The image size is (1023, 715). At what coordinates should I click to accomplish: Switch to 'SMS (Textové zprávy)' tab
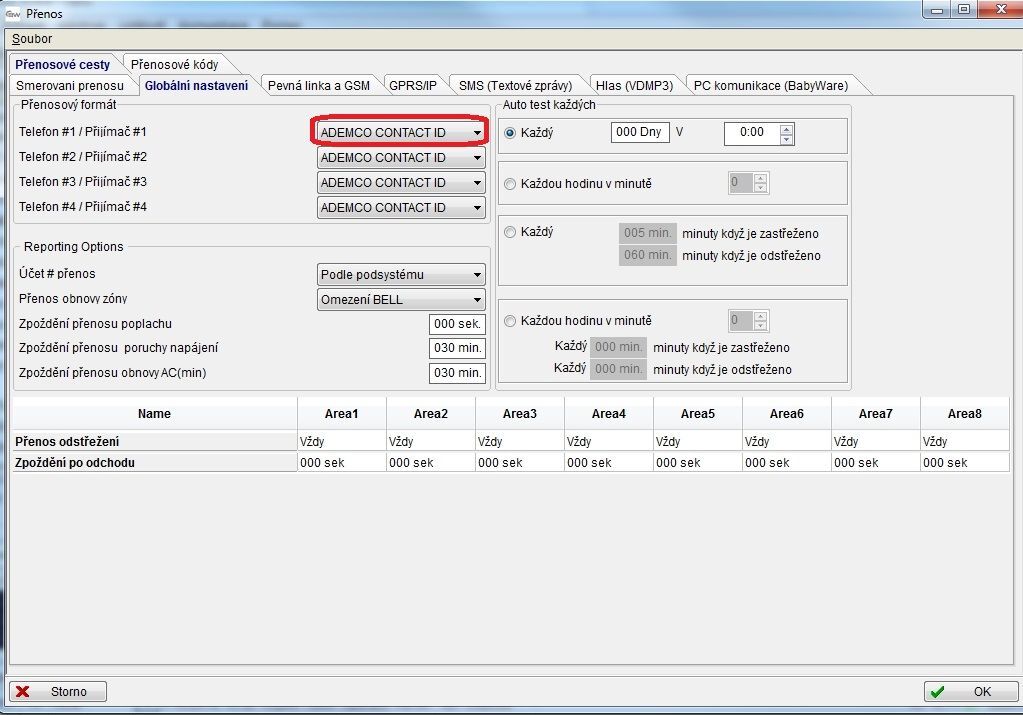pos(515,86)
